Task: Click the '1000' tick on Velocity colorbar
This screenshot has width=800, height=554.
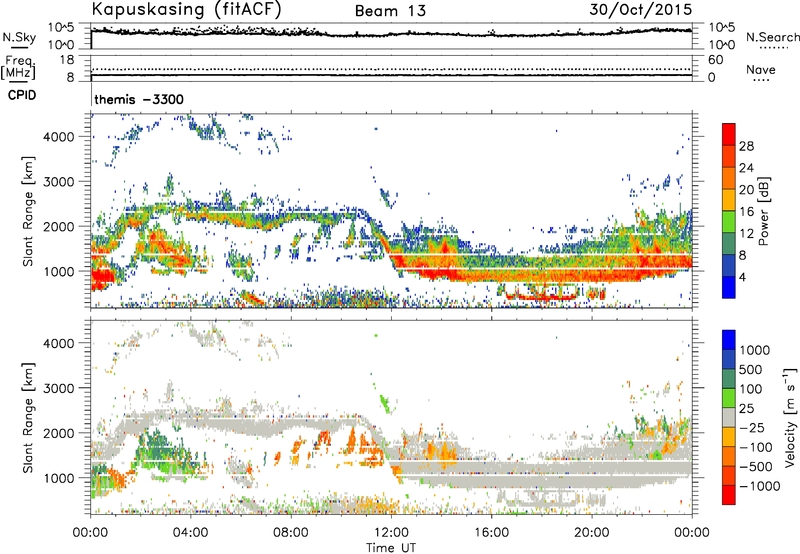Action: tap(755, 350)
